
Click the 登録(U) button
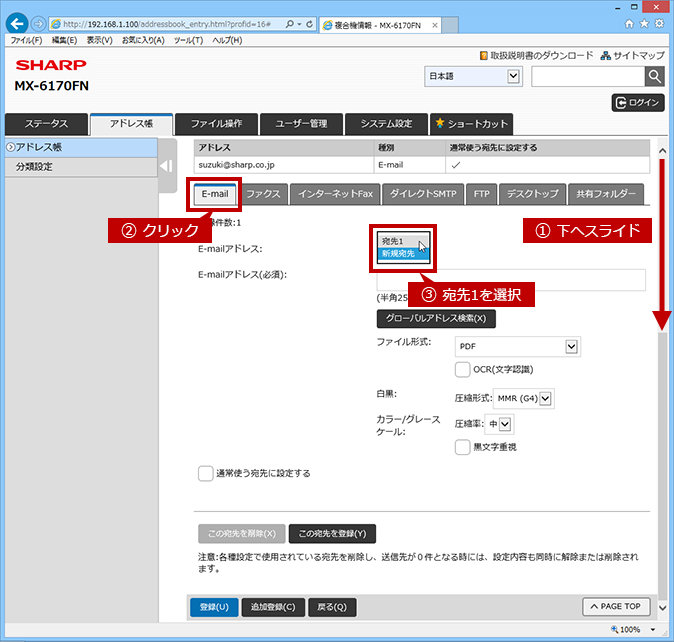[x=214, y=607]
